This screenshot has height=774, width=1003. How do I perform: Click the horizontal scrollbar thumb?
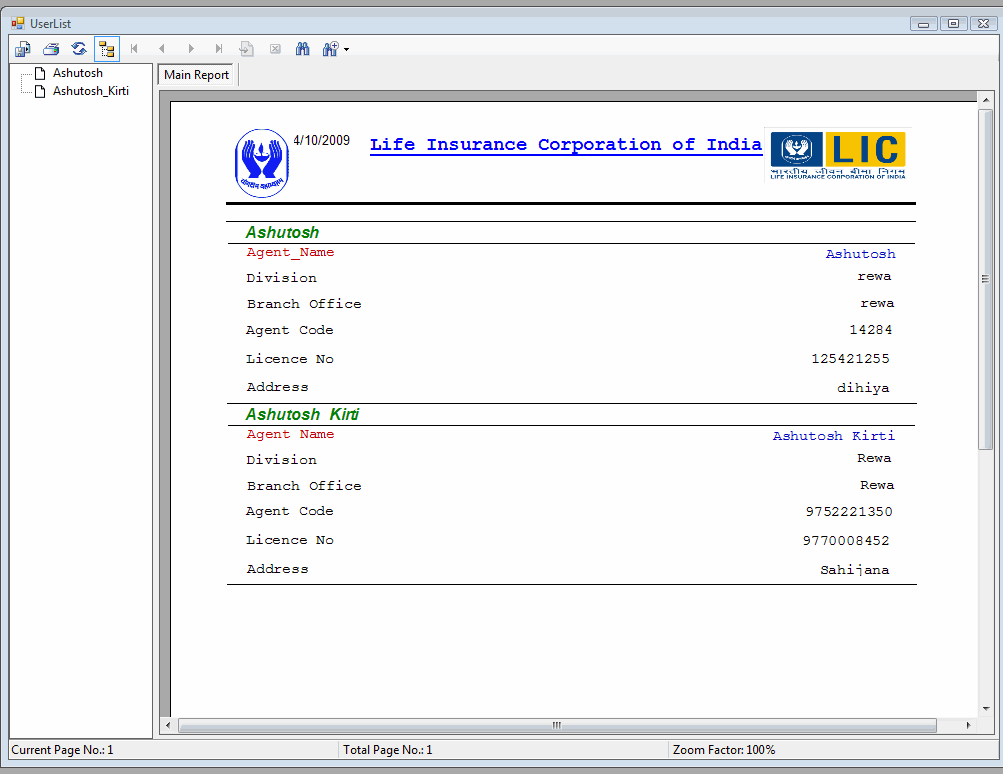click(555, 726)
